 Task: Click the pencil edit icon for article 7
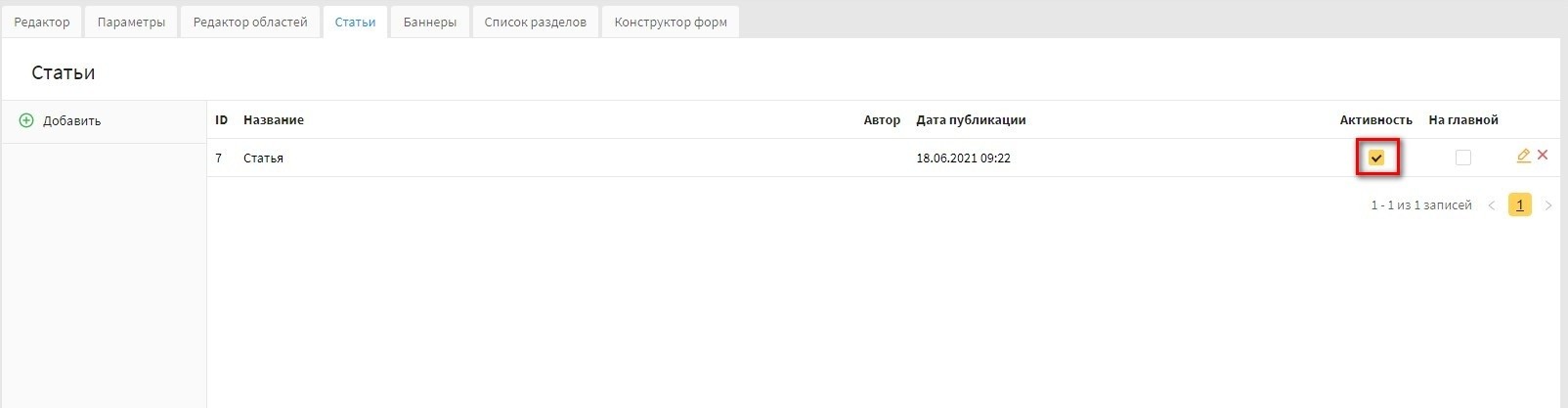tap(1523, 156)
